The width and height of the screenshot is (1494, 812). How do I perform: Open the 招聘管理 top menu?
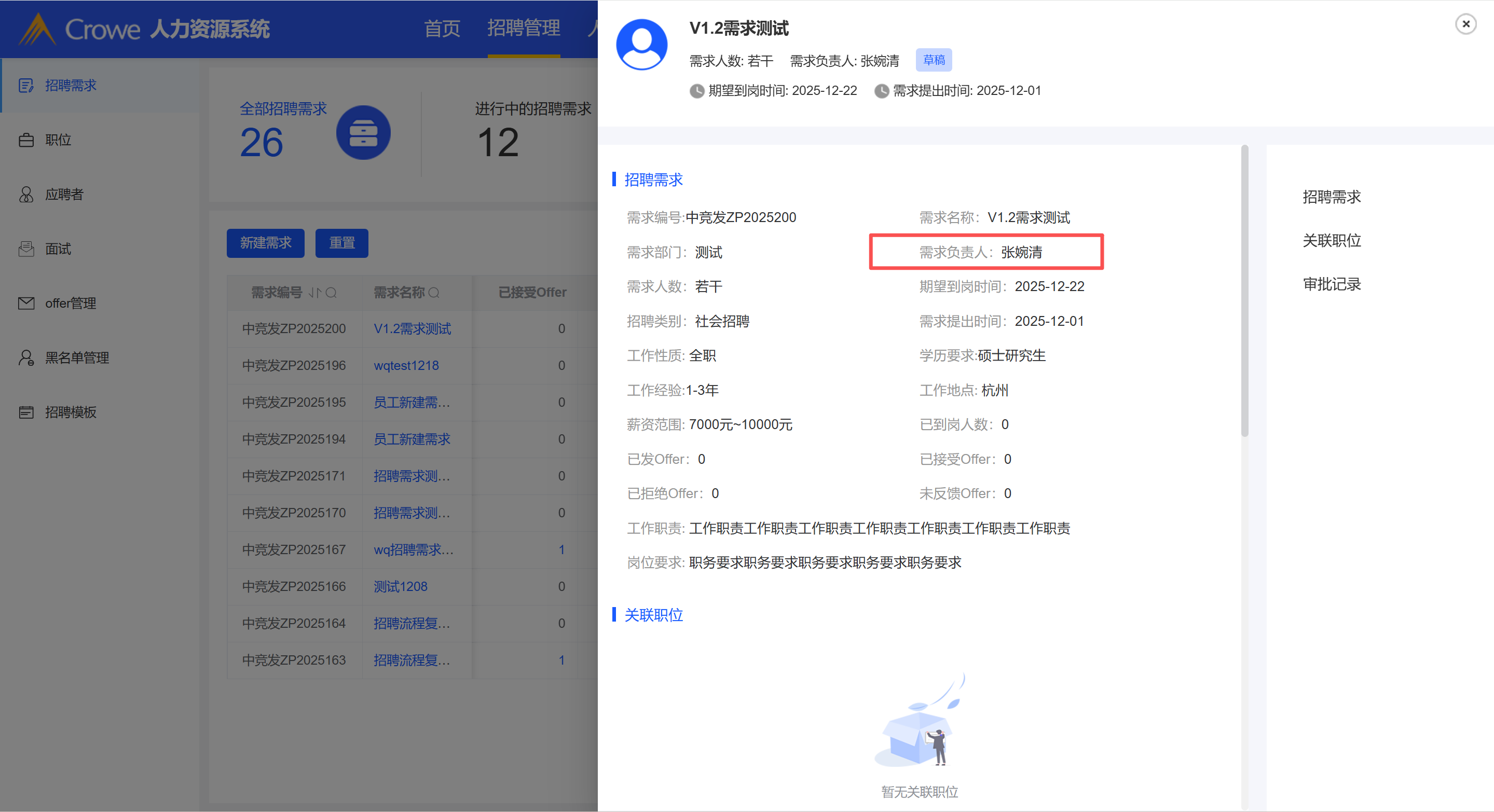point(523,29)
